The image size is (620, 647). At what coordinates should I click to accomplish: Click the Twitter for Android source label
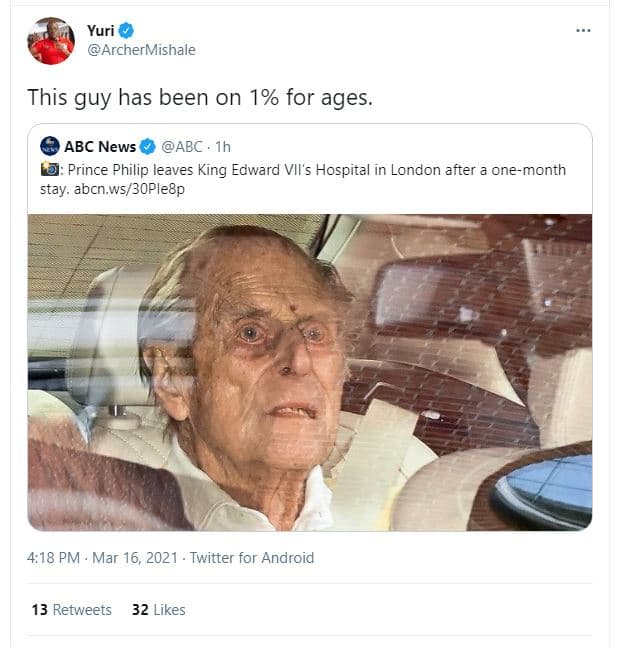coord(252,558)
